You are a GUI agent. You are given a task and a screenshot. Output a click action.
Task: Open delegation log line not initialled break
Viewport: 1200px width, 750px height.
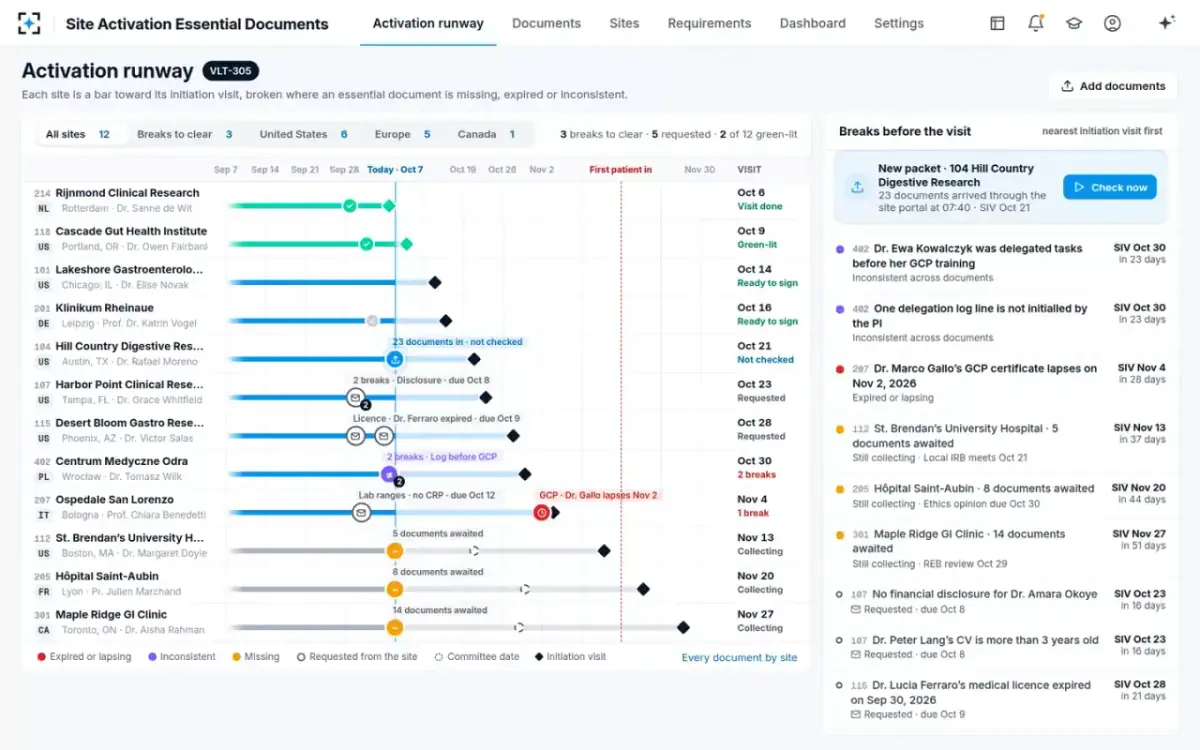tap(999, 323)
